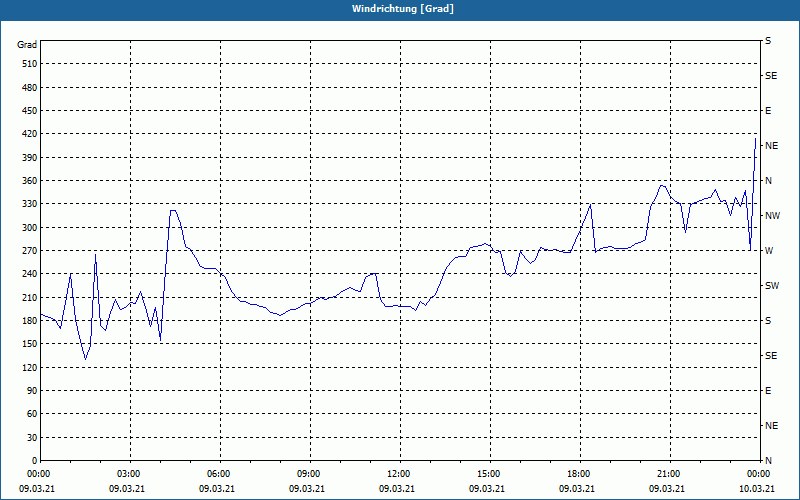Choose the 60 y-axis tick label
800x500 pixels.
pos(32,414)
